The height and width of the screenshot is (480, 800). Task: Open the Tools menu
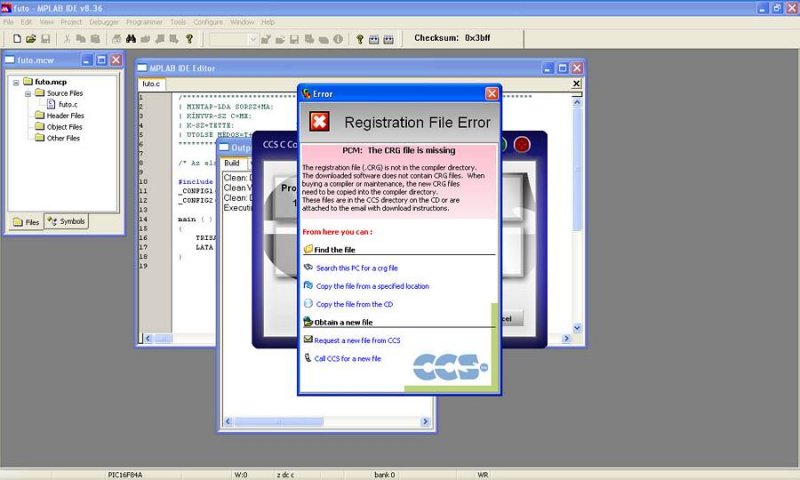[x=178, y=22]
